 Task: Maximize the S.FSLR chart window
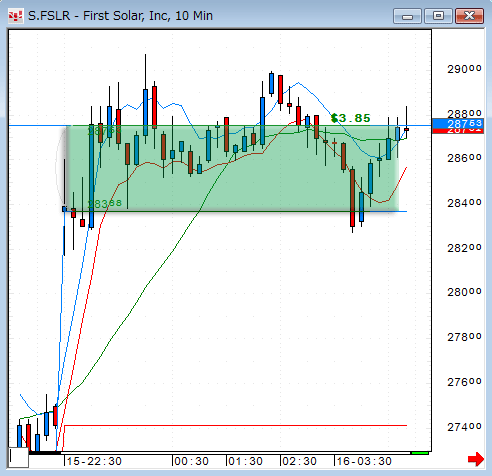point(438,16)
